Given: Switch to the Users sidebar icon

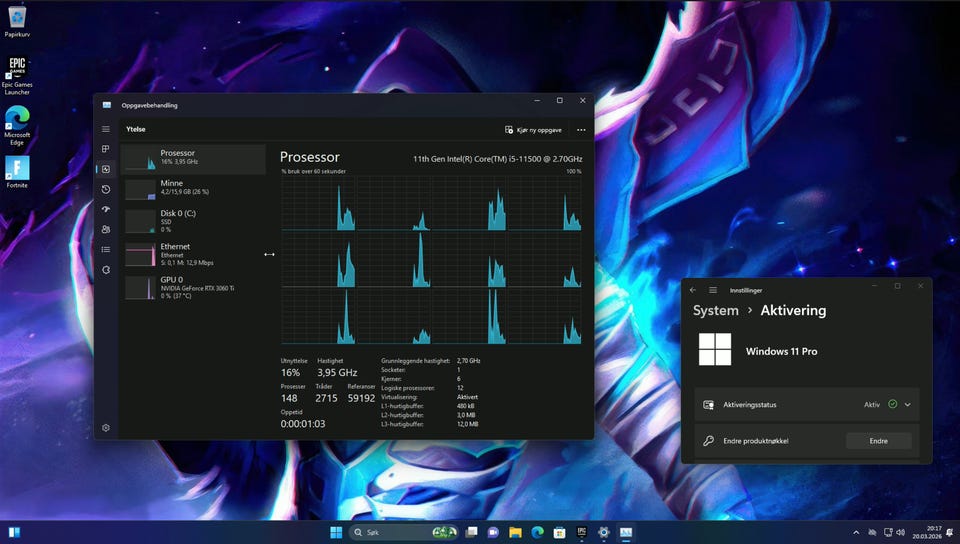Looking at the screenshot, I should click(x=106, y=229).
